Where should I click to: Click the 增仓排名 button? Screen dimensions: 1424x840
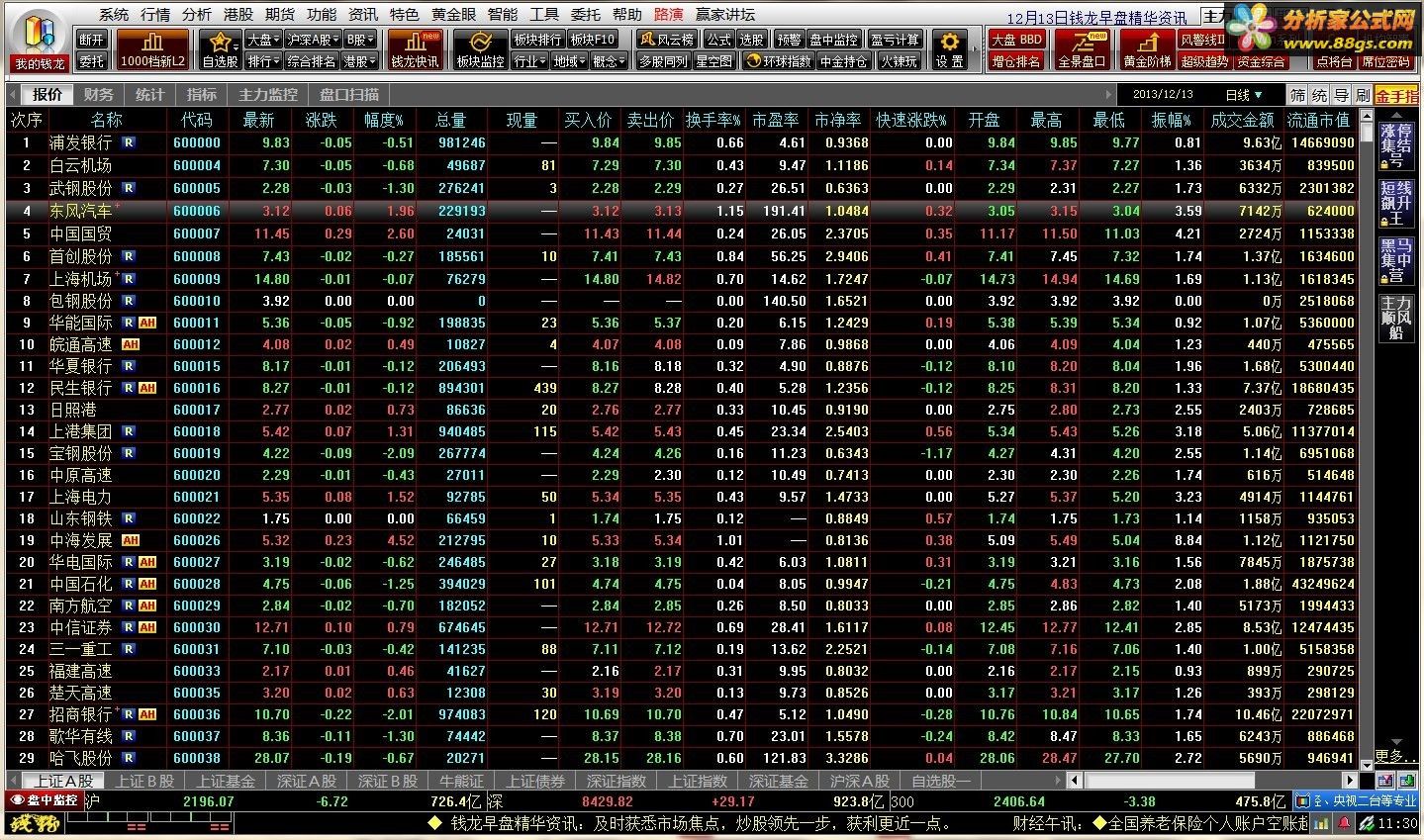[x=1016, y=61]
